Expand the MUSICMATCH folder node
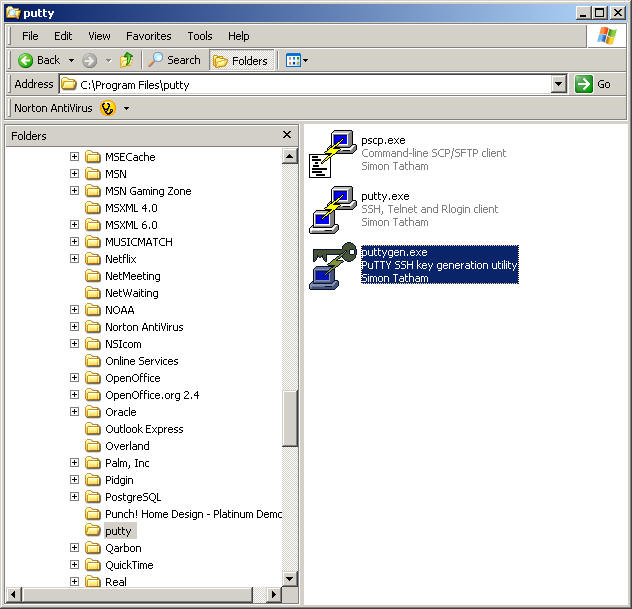The image size is (632, 609). (74, 241)
